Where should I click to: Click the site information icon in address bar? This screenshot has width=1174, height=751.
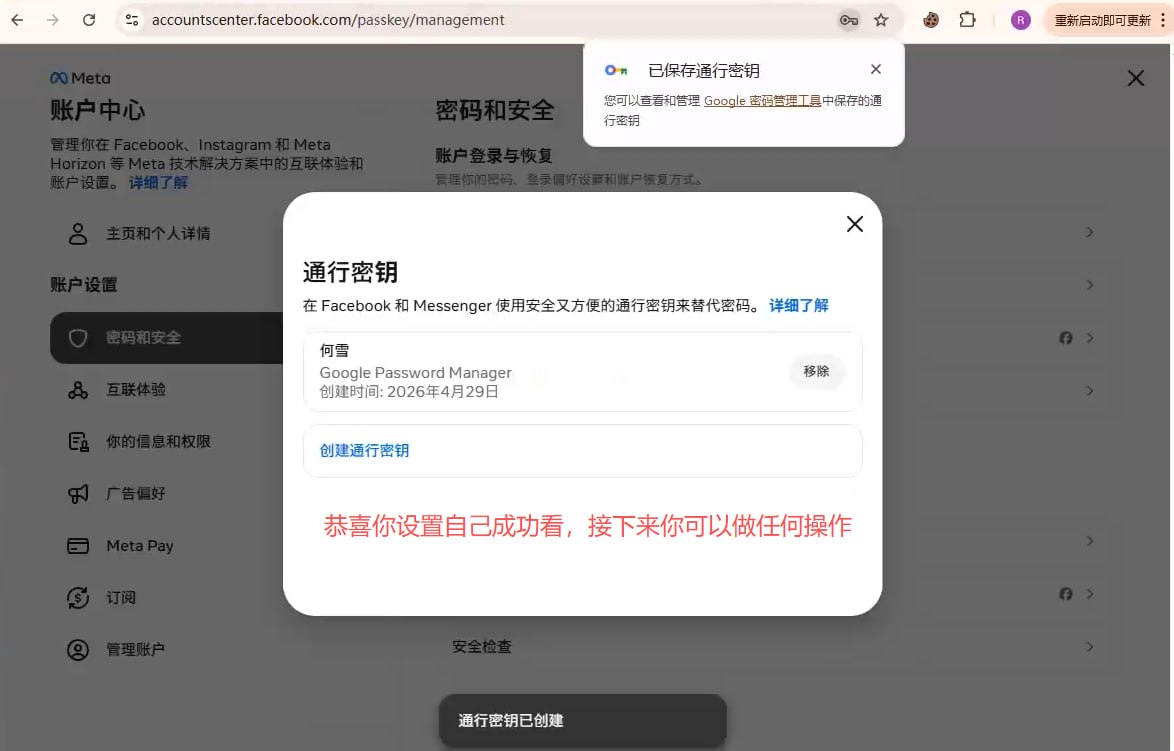pyautogui.click(x=131, y=20)
